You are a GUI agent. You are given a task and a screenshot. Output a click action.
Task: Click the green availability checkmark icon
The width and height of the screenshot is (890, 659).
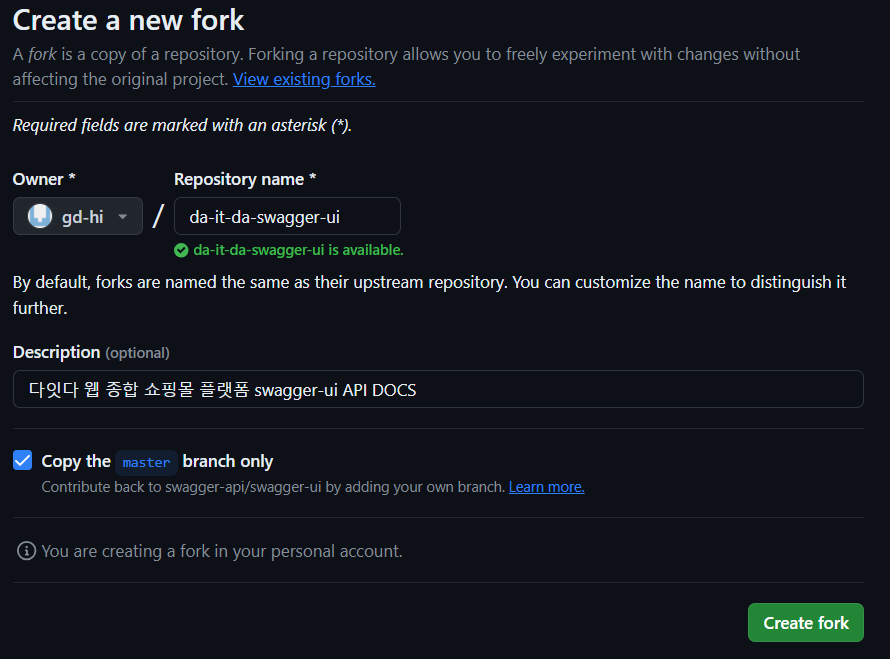181,250
